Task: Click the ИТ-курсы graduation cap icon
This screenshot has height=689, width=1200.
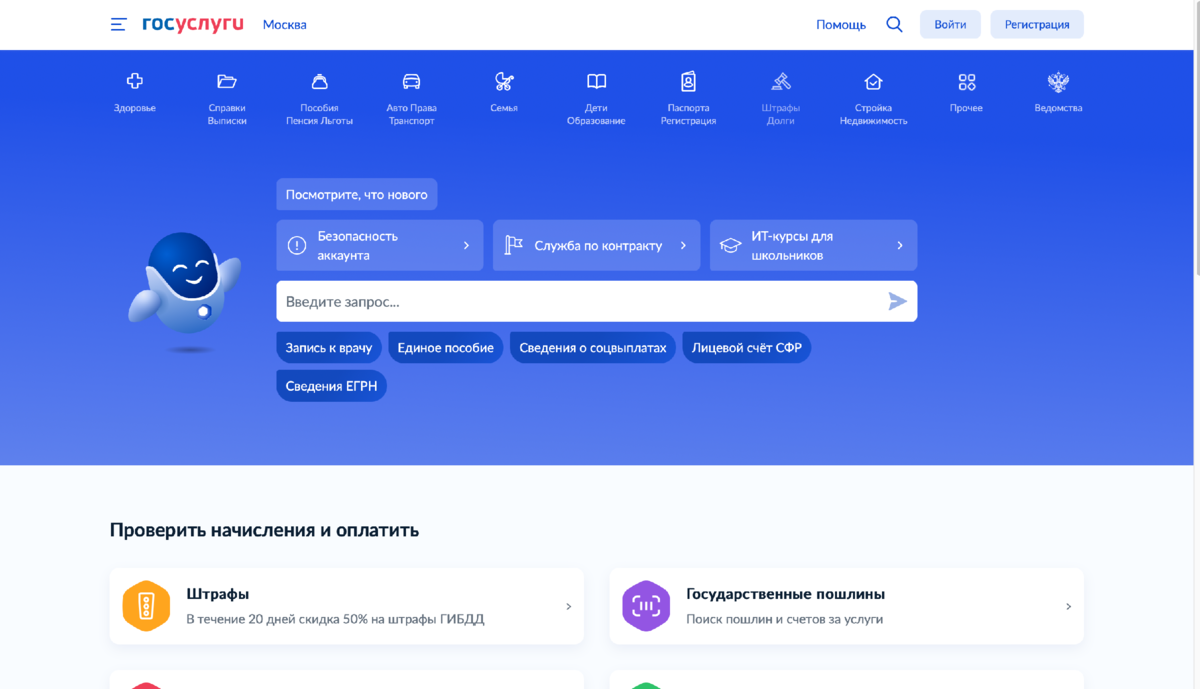Action: (730, 245)
